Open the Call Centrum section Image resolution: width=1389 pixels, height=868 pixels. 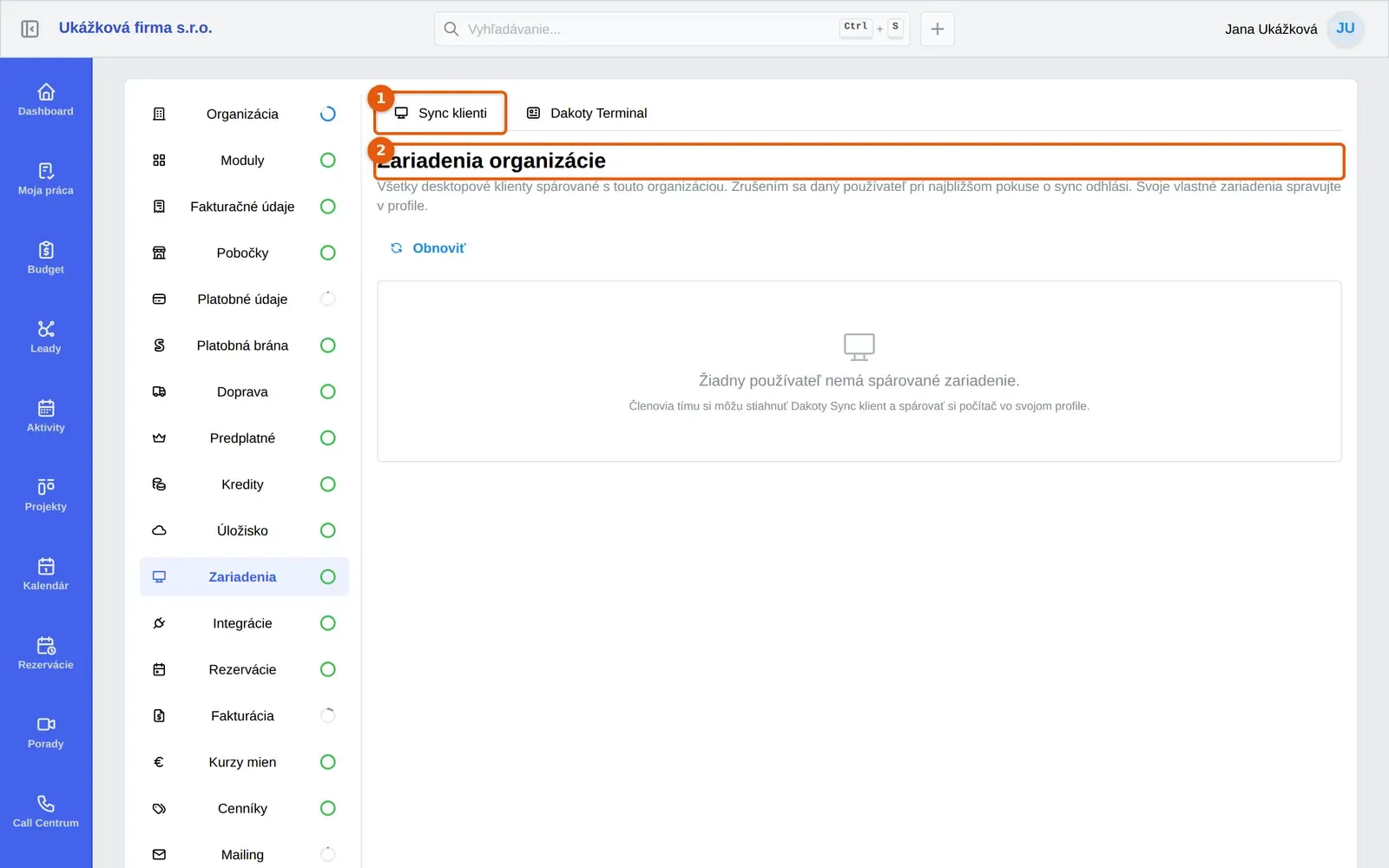pyautogui.click(x=46, y=810)
